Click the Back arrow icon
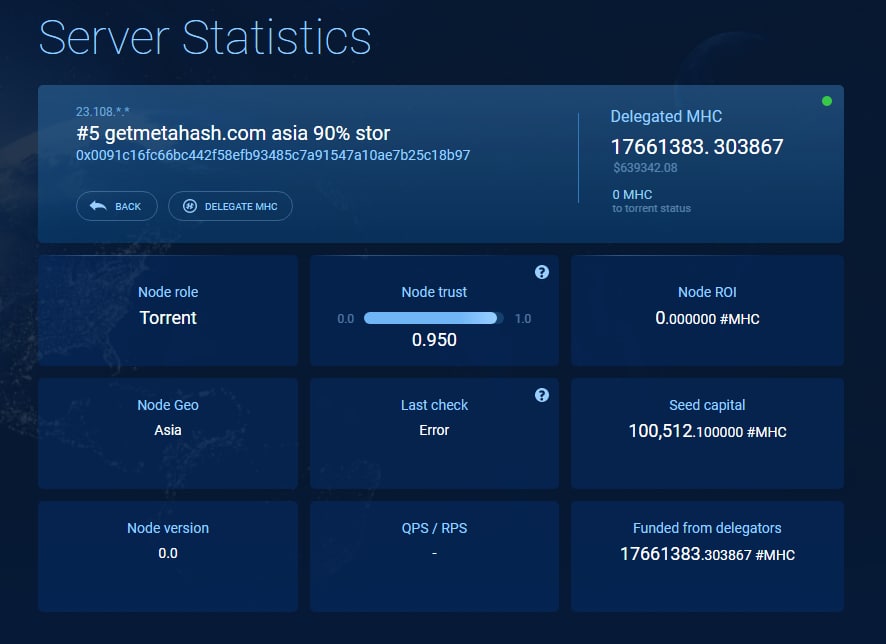The height and width of the screenshot is (644, 886). 98,206
